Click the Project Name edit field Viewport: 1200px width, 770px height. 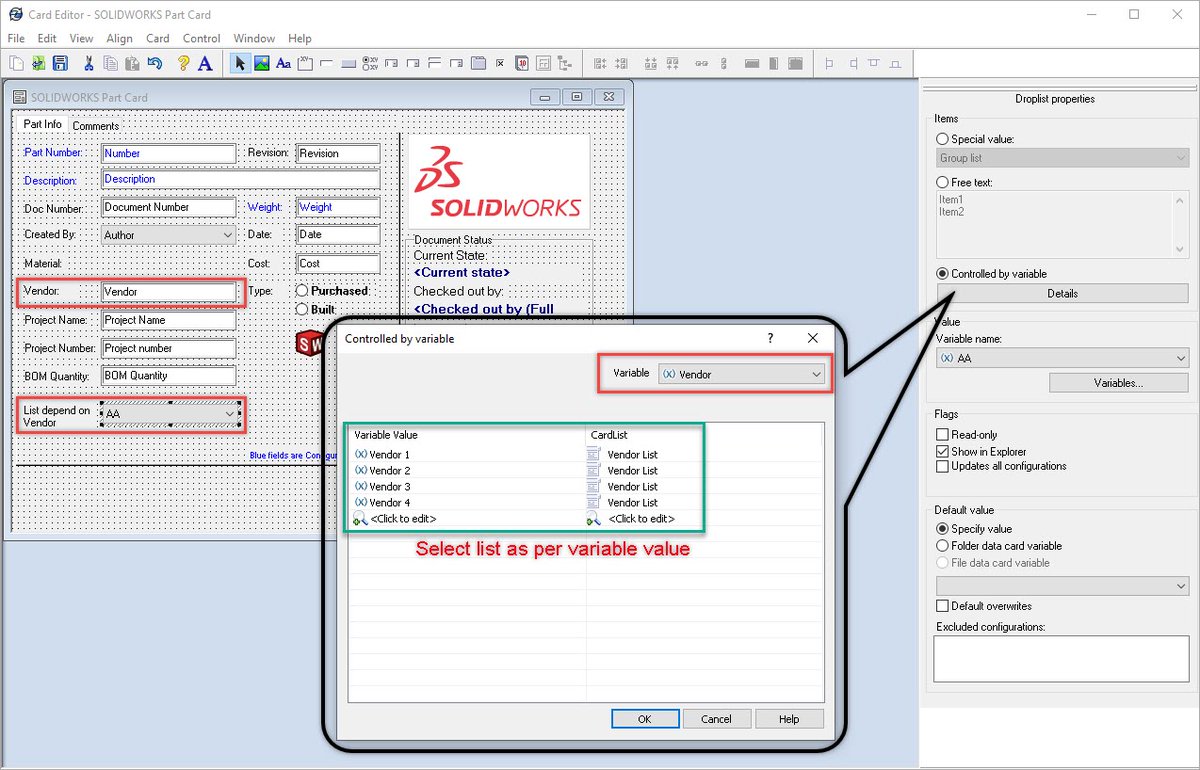[169, 320]
